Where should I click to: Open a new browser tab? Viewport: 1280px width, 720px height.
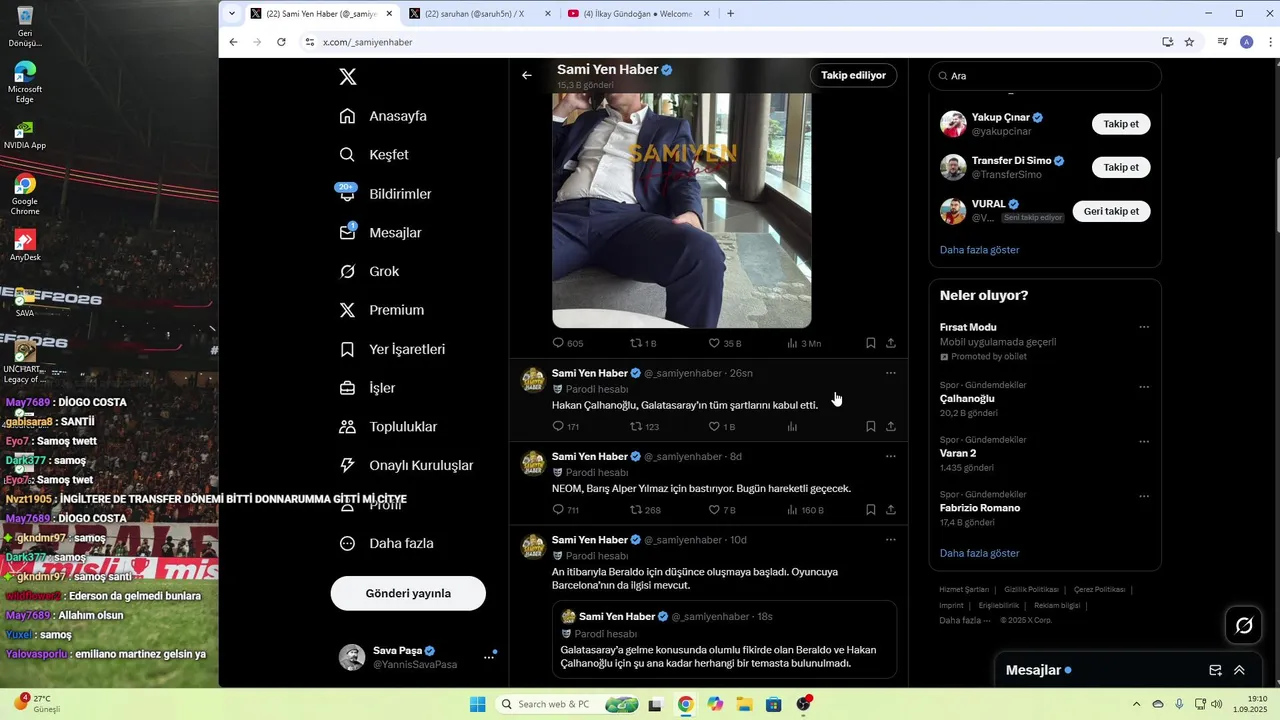tap(731, 14)
